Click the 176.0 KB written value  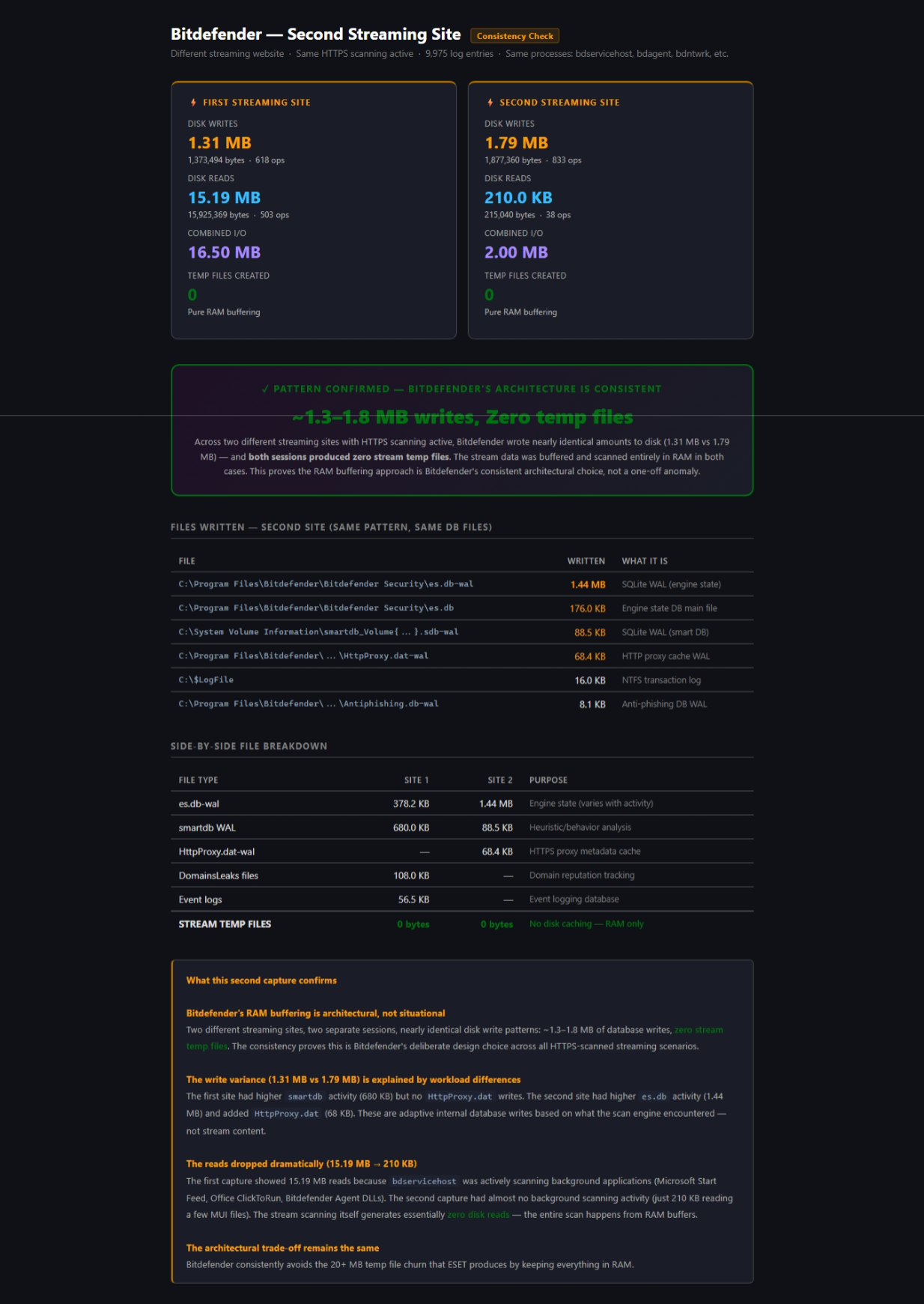pyautogui.click(x=587, y=609)
